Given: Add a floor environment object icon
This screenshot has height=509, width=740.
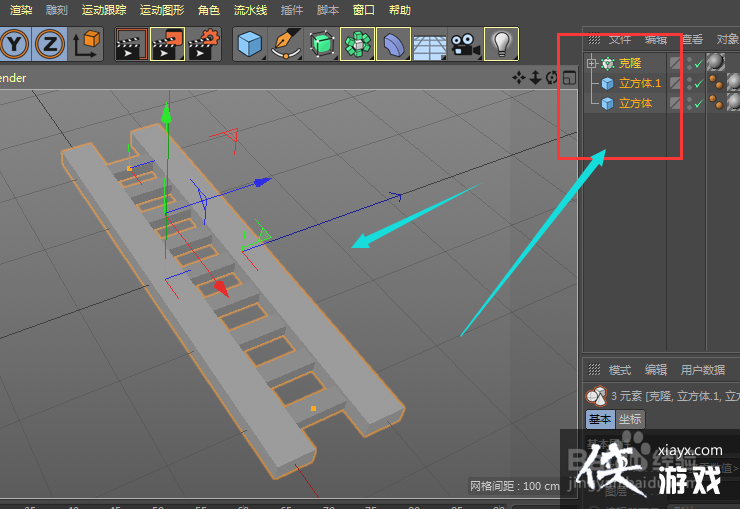Looking at the screenshot, I should pyautogui.click(x=429, y=44).
